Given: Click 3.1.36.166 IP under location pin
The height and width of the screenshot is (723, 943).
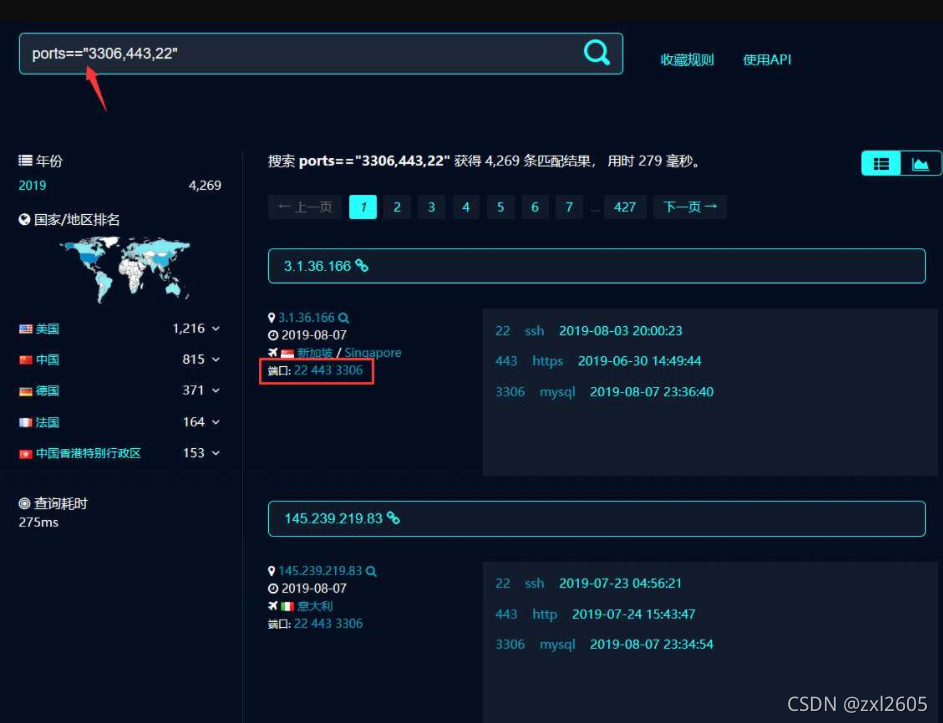Looking at the screenshot, I should pyautogui.click(x=306, y=318).
